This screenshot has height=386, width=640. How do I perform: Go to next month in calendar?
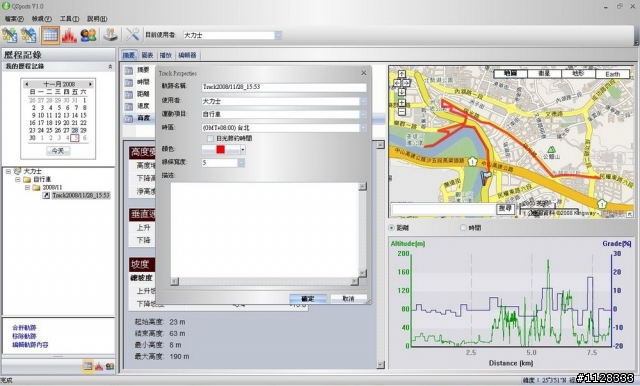point(90,84)
